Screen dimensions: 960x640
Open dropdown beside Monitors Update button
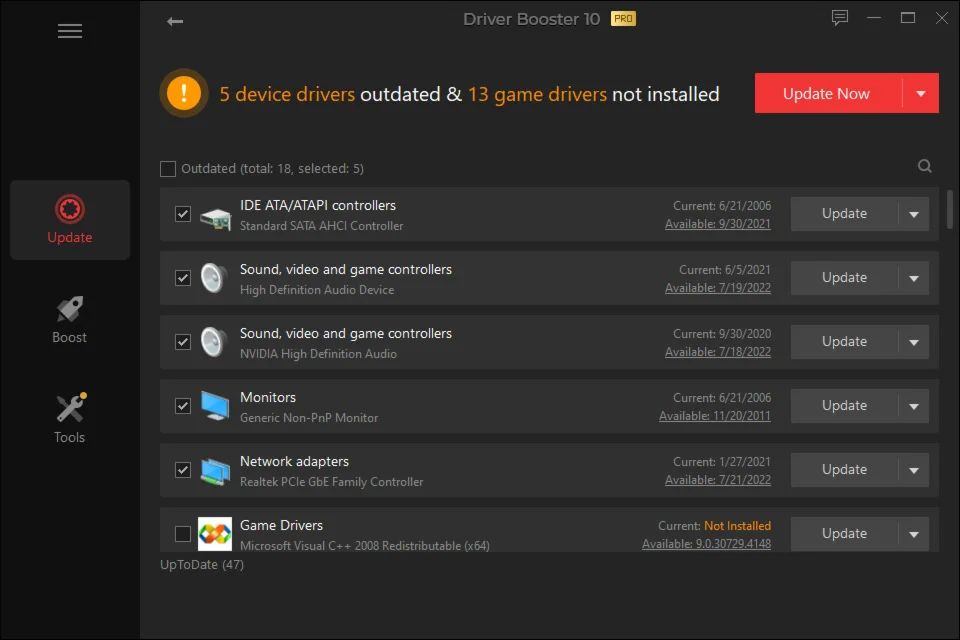click(913, 406)
